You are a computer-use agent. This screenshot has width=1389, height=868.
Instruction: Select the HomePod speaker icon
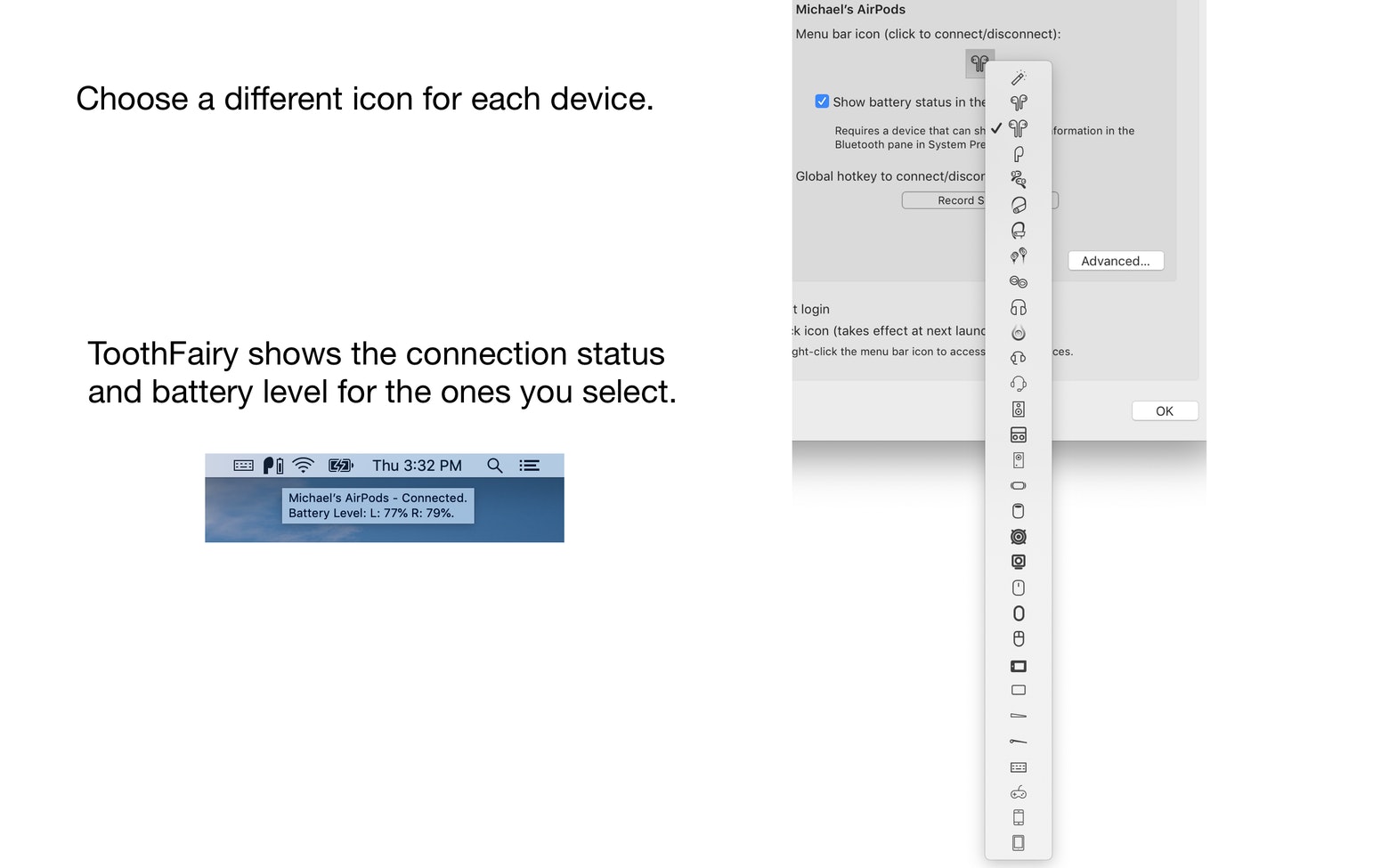coord(1019,511)
